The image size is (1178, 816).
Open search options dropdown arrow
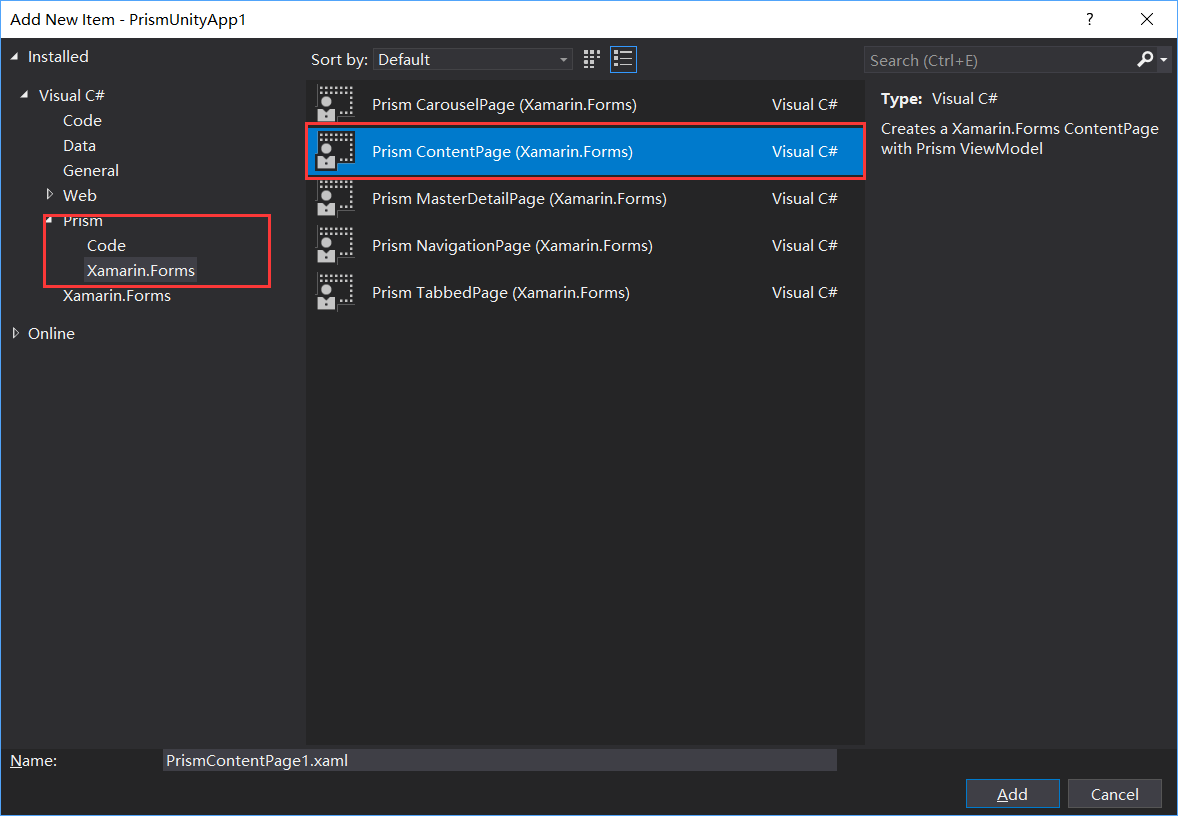tap(1163, 59)
